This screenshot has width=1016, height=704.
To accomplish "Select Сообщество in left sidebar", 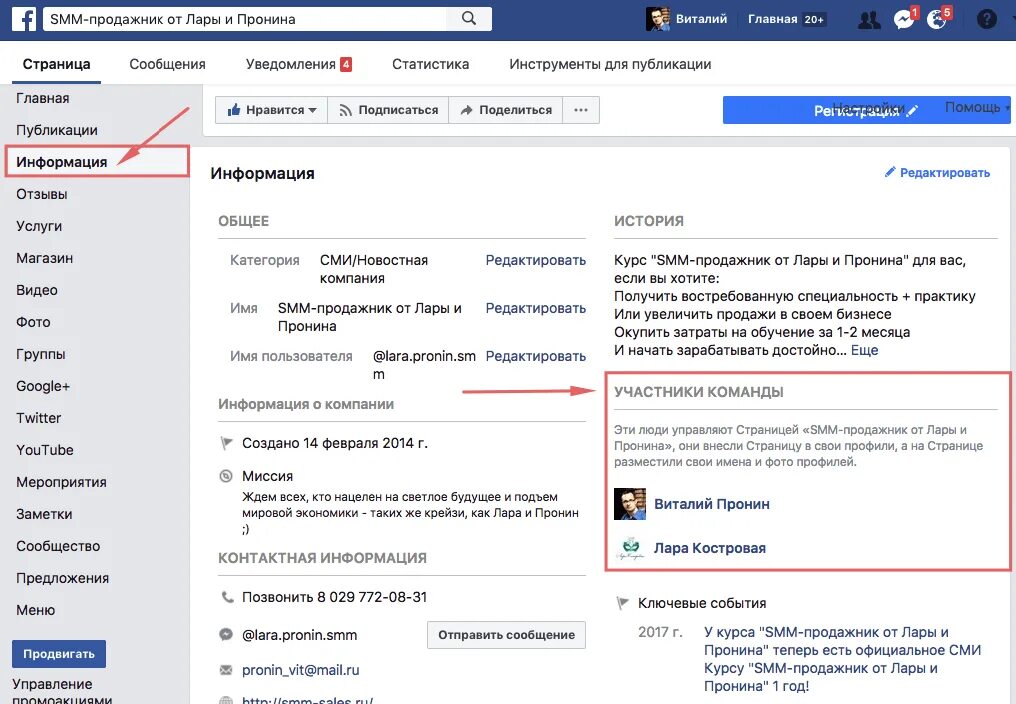I will [x=58, y=546].
